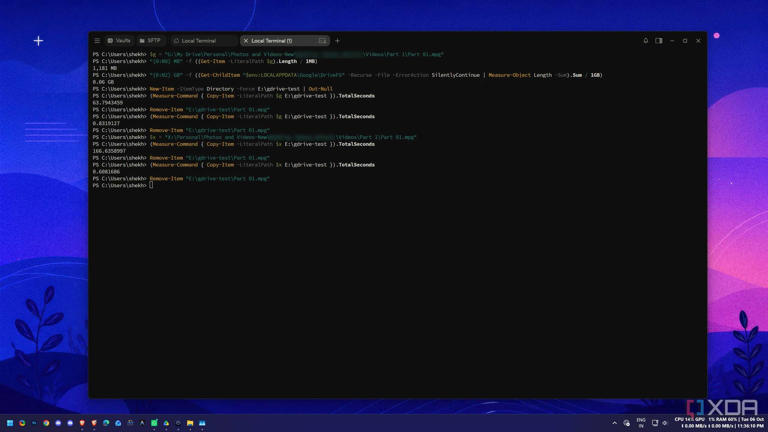Maximize the Termius window

685,41
